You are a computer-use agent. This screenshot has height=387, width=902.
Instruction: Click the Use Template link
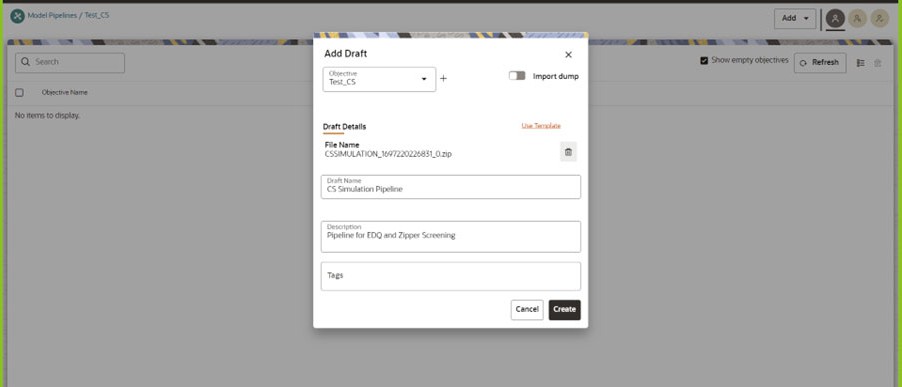click(541, 125)
